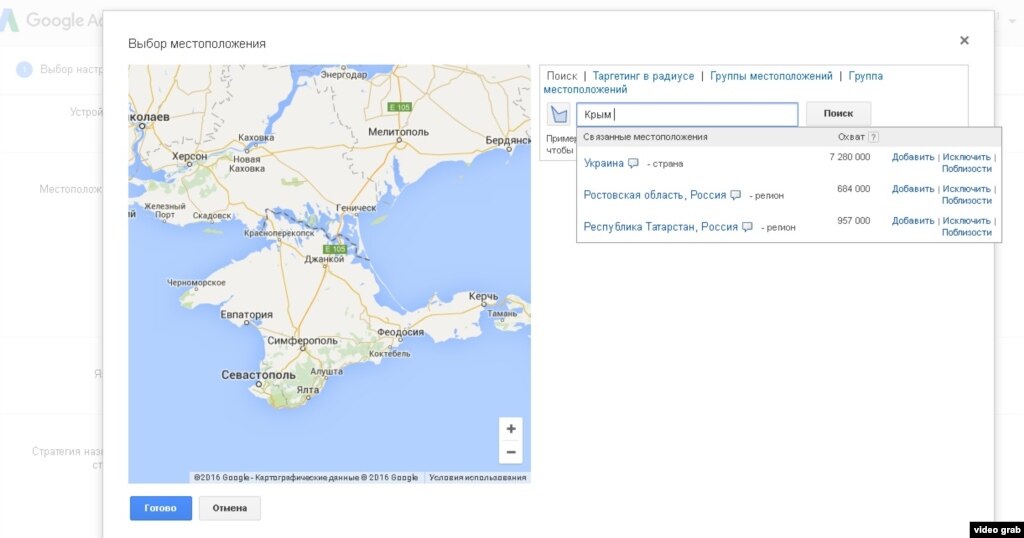Select Украина from suggested locations
1024x538 pixels.
click(603, 163)
